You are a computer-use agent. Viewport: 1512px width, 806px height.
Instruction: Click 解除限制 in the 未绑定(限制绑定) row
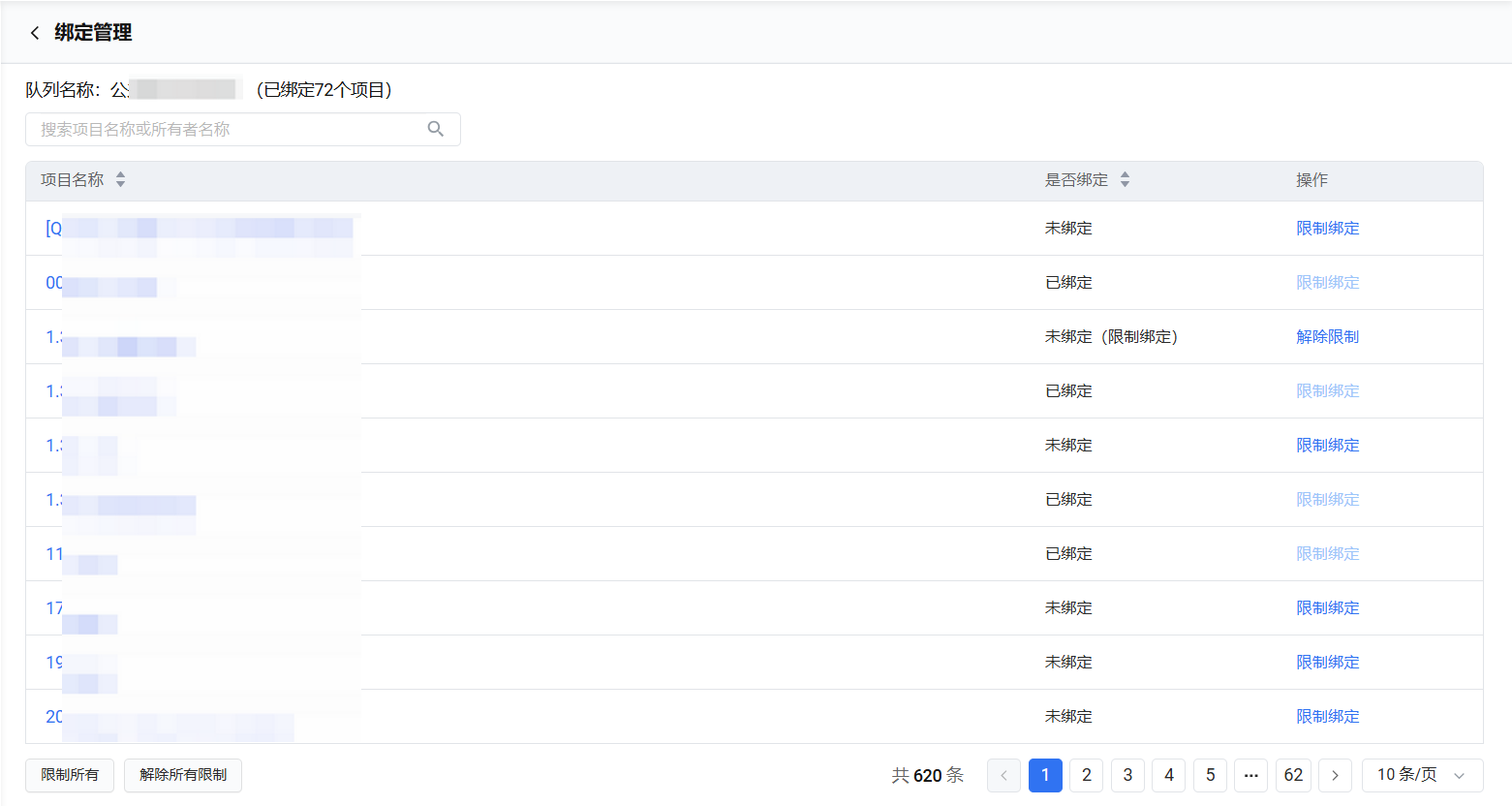1328,337
